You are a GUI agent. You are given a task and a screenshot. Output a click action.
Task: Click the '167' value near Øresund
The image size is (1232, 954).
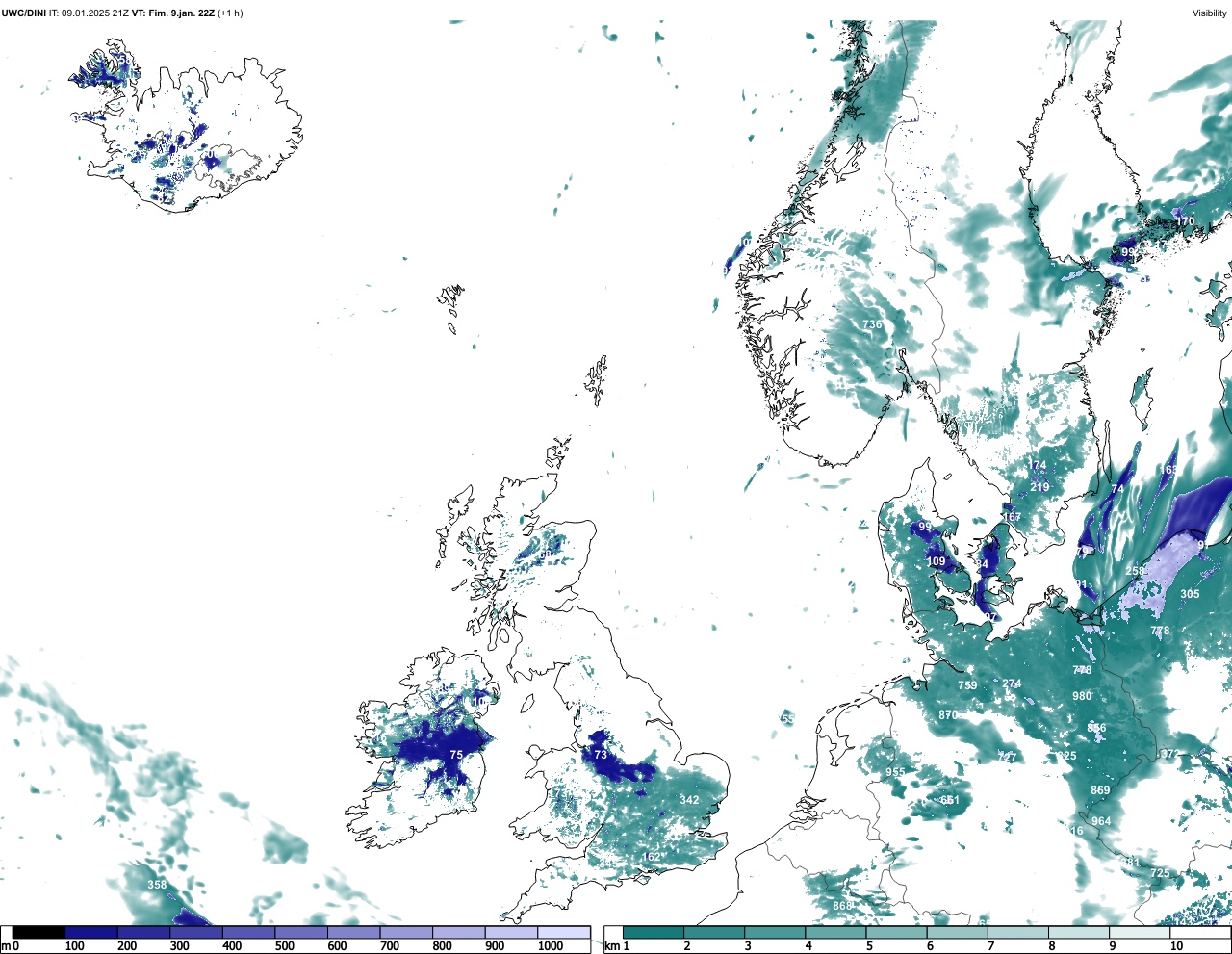pyautogui.click(x=1012, y=517)
